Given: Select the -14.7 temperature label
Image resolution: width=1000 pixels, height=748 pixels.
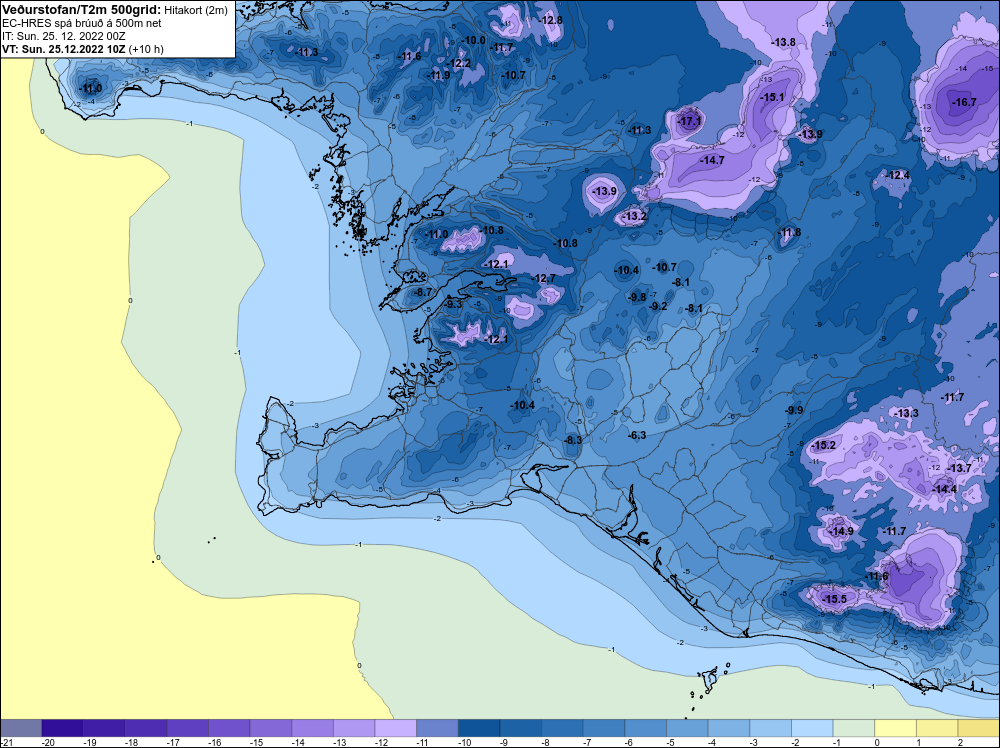Looking at the screenshot, I should coord(712,160).
